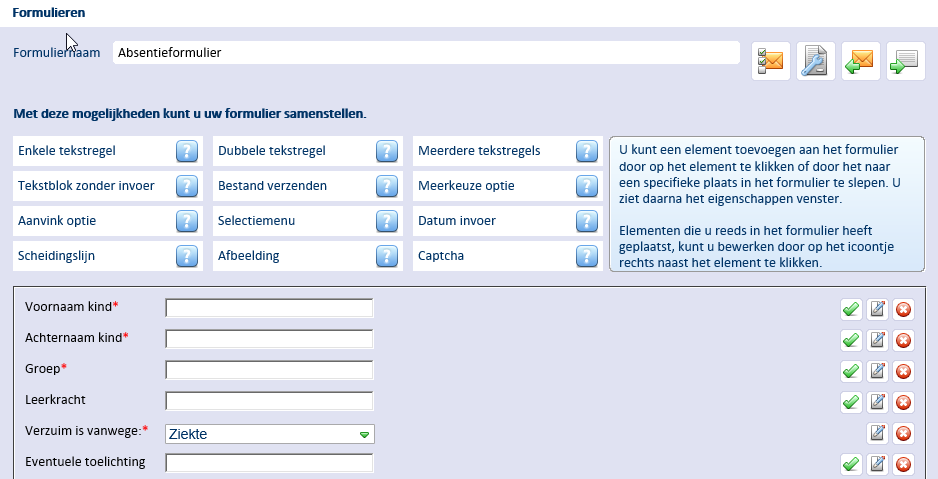The image size is (938, 479).
Task: Delete the Achternaam kind field
Action: pos(903,340)
